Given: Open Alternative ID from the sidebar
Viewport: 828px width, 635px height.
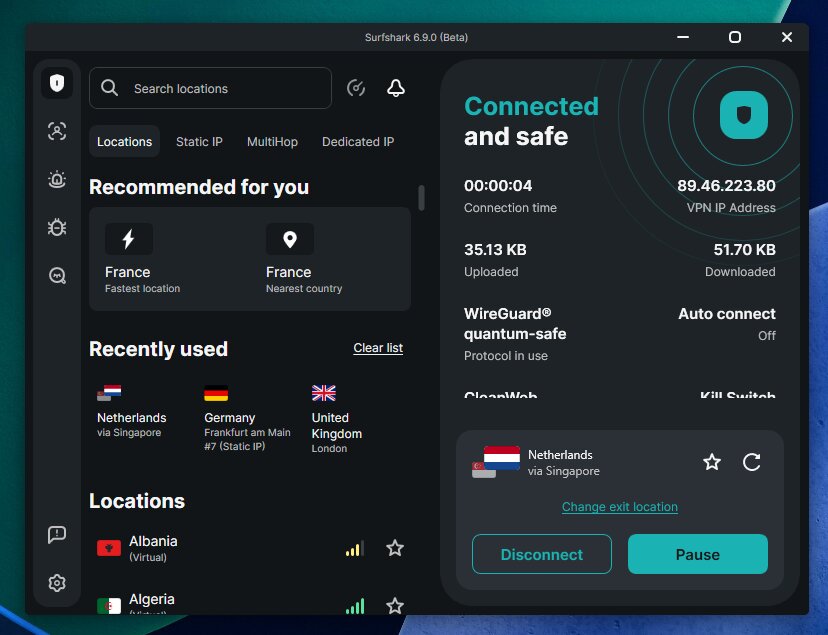Looking at the screenshot, I should (56, 131).
